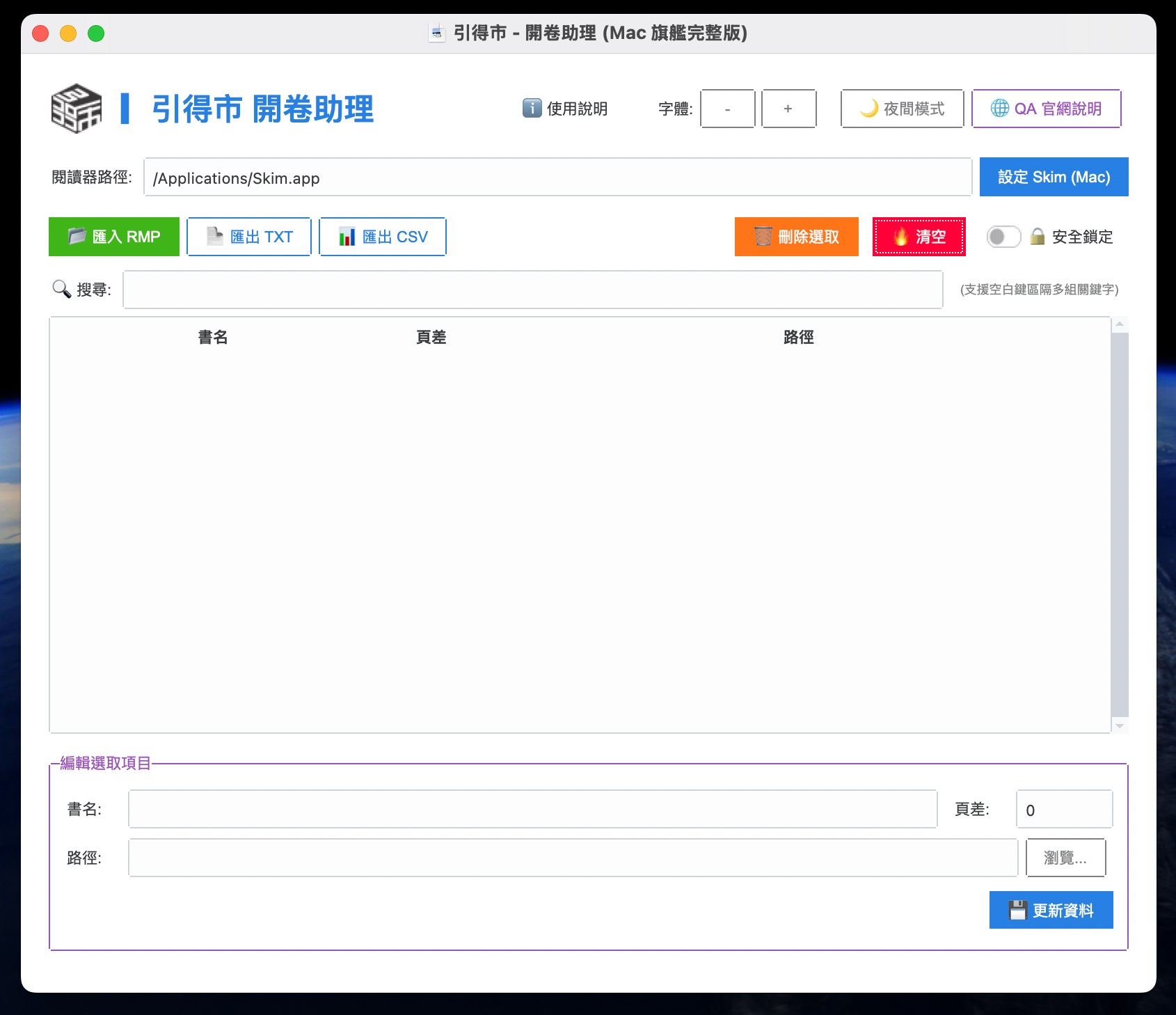The width and height of the screenshot is (1176, 1015).
Task: Export the list with 匯出 CSV
Action: 383,237
